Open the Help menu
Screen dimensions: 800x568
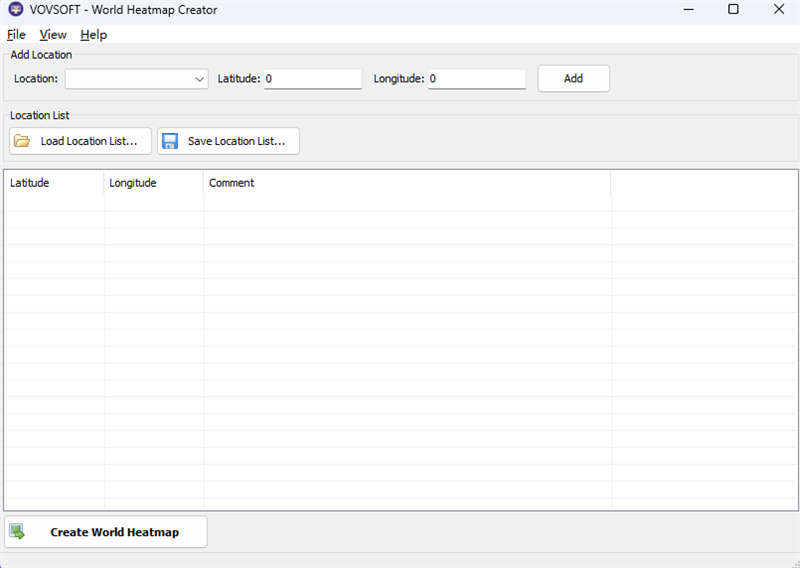tap(94, 35)
